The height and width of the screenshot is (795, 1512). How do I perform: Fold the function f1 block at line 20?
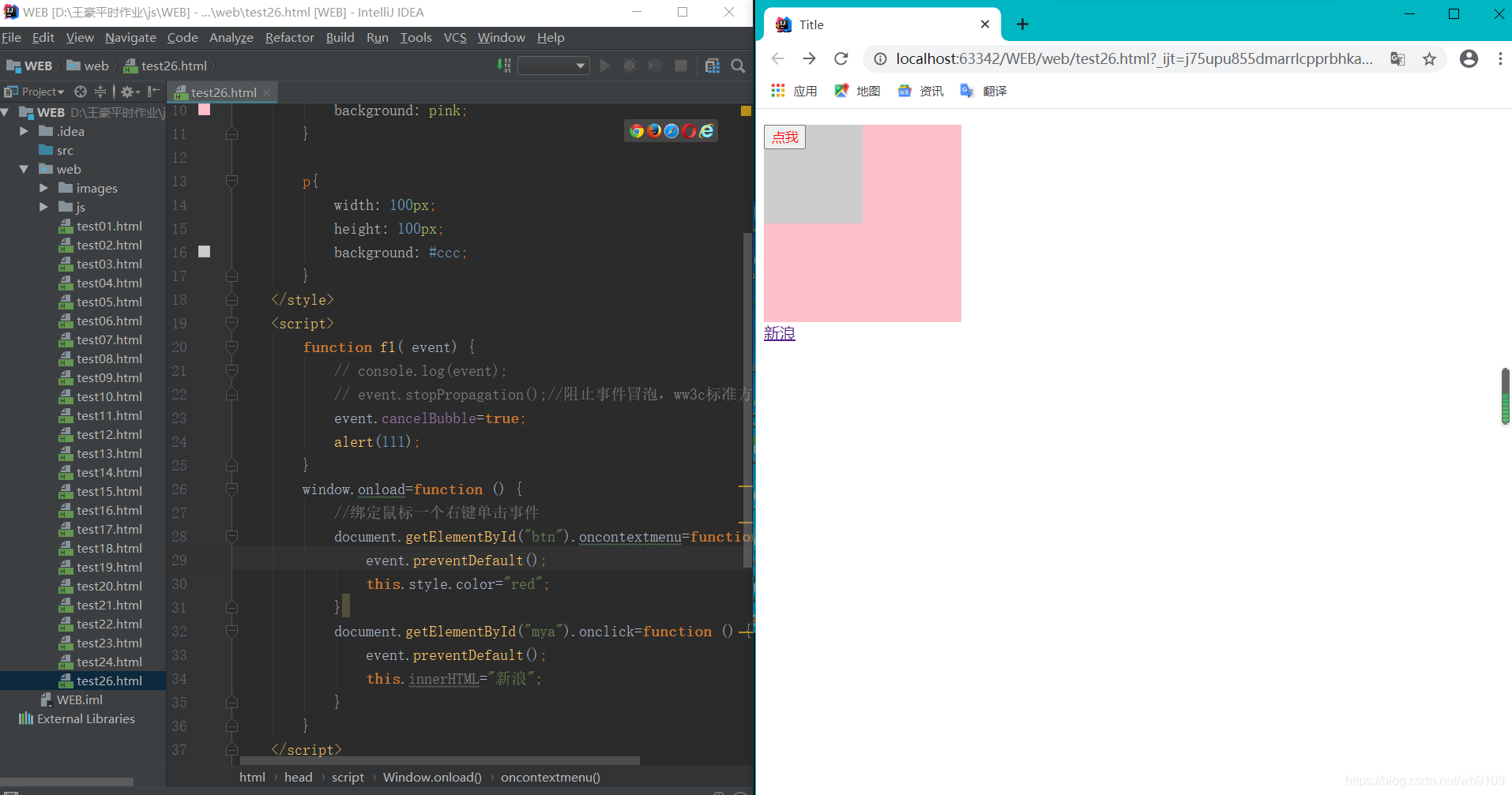pos(231,347)
